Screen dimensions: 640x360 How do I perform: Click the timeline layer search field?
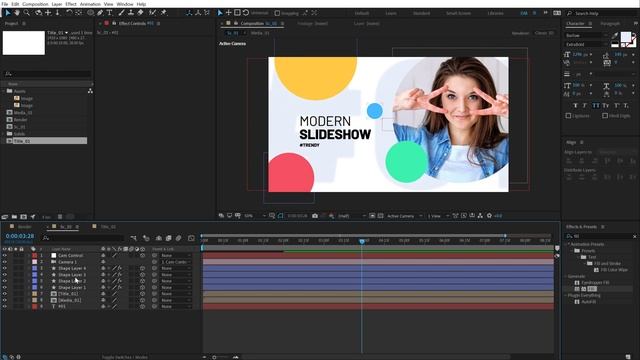tap(83, 238)
